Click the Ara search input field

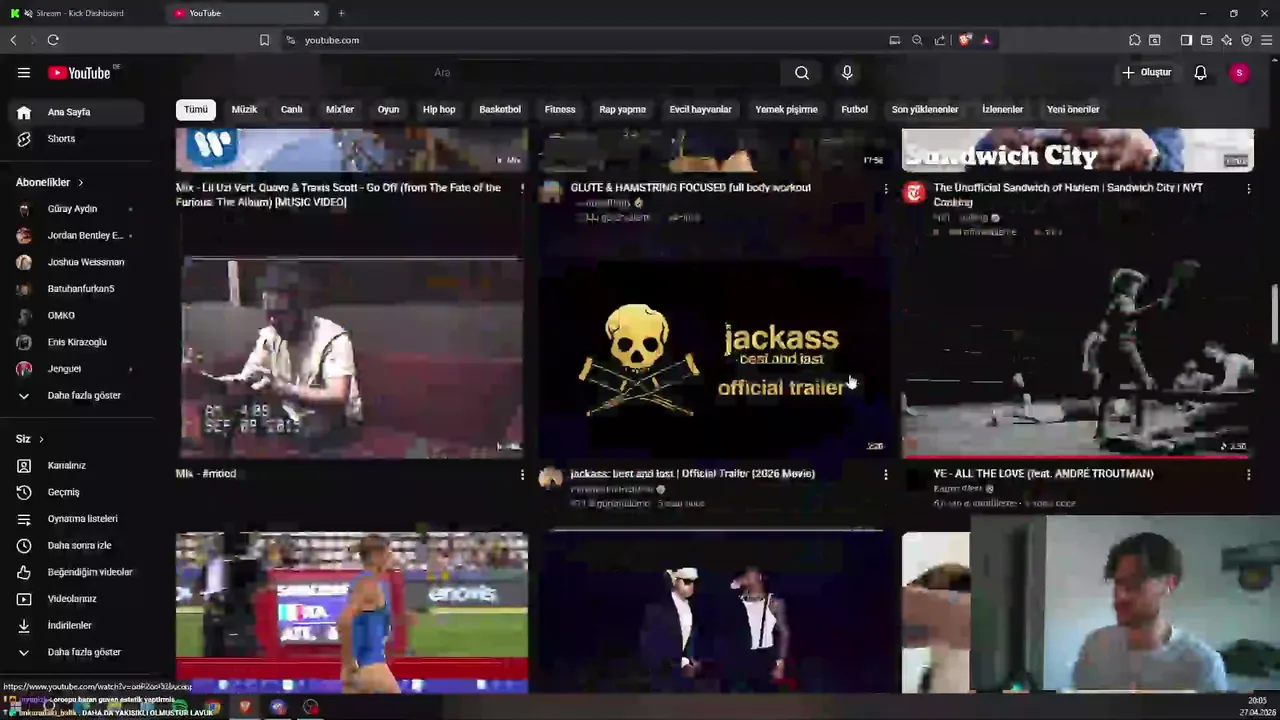(605, 72)
